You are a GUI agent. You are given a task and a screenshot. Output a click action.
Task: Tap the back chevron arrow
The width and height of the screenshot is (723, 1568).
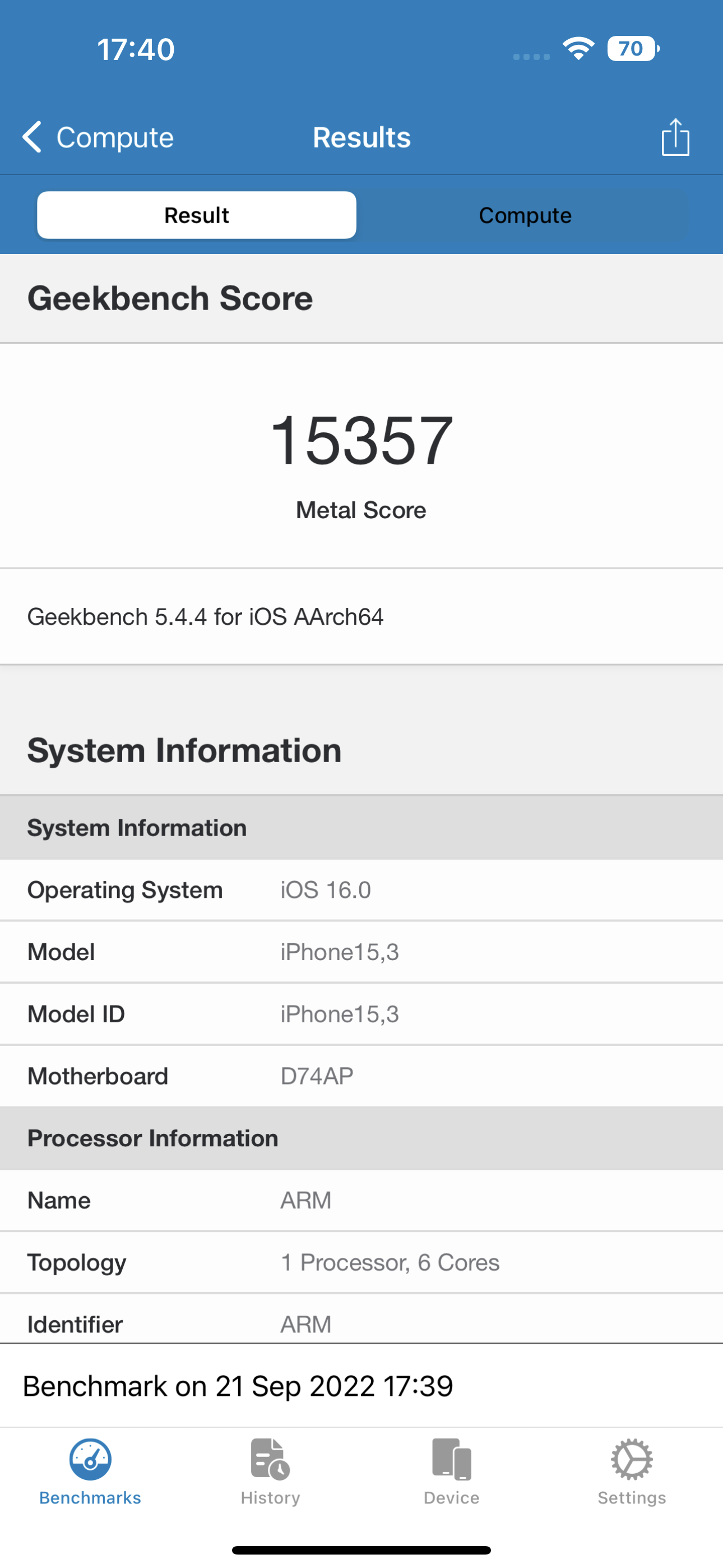tap(33, 136)
